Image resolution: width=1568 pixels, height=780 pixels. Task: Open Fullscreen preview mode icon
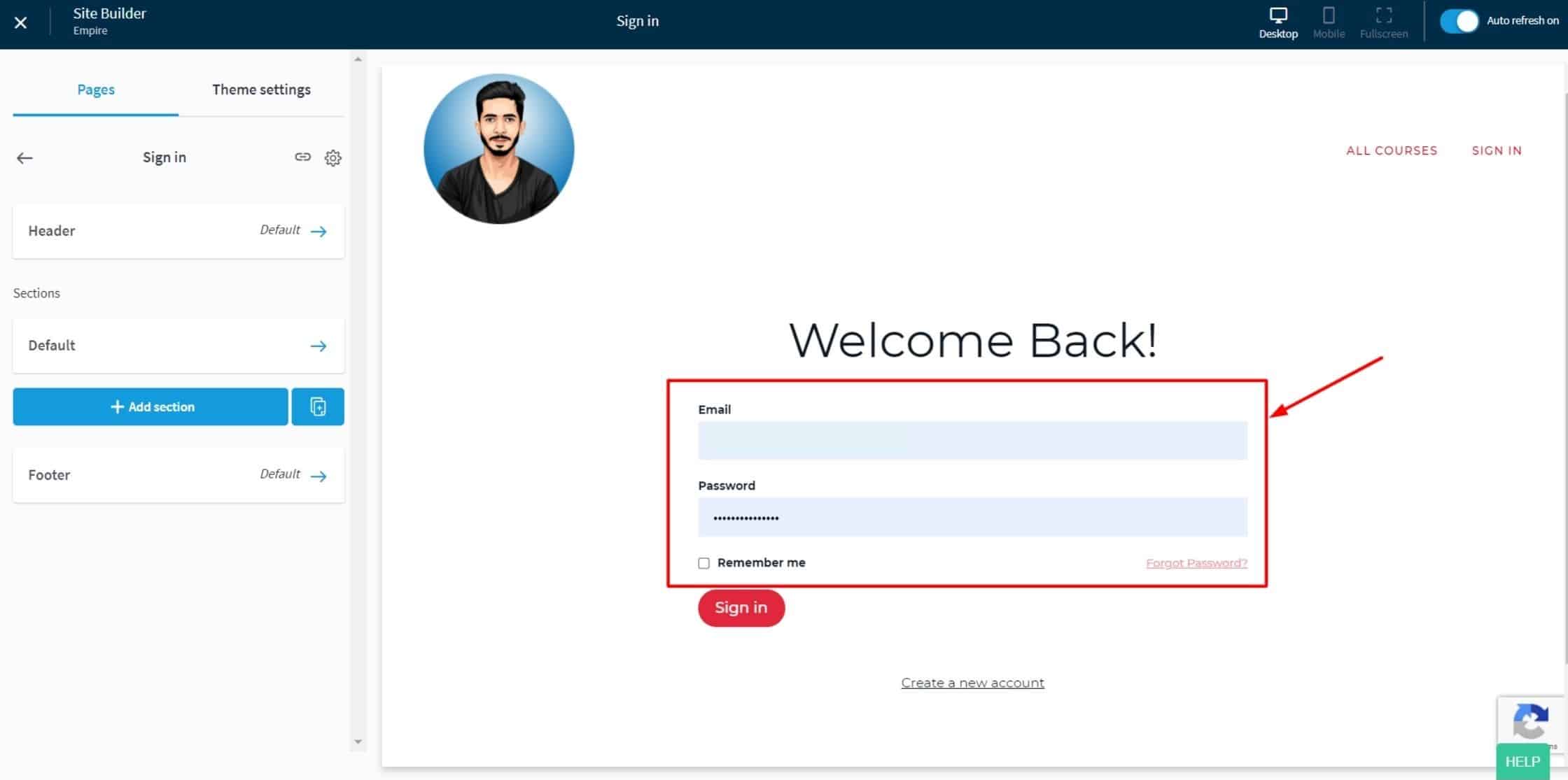coord(1383,16)
